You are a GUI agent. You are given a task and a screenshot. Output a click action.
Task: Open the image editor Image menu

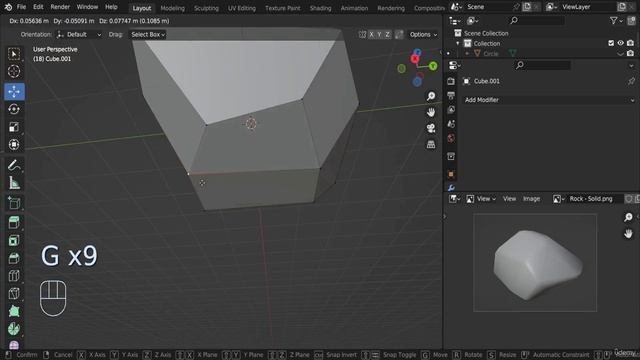(531, 199)
